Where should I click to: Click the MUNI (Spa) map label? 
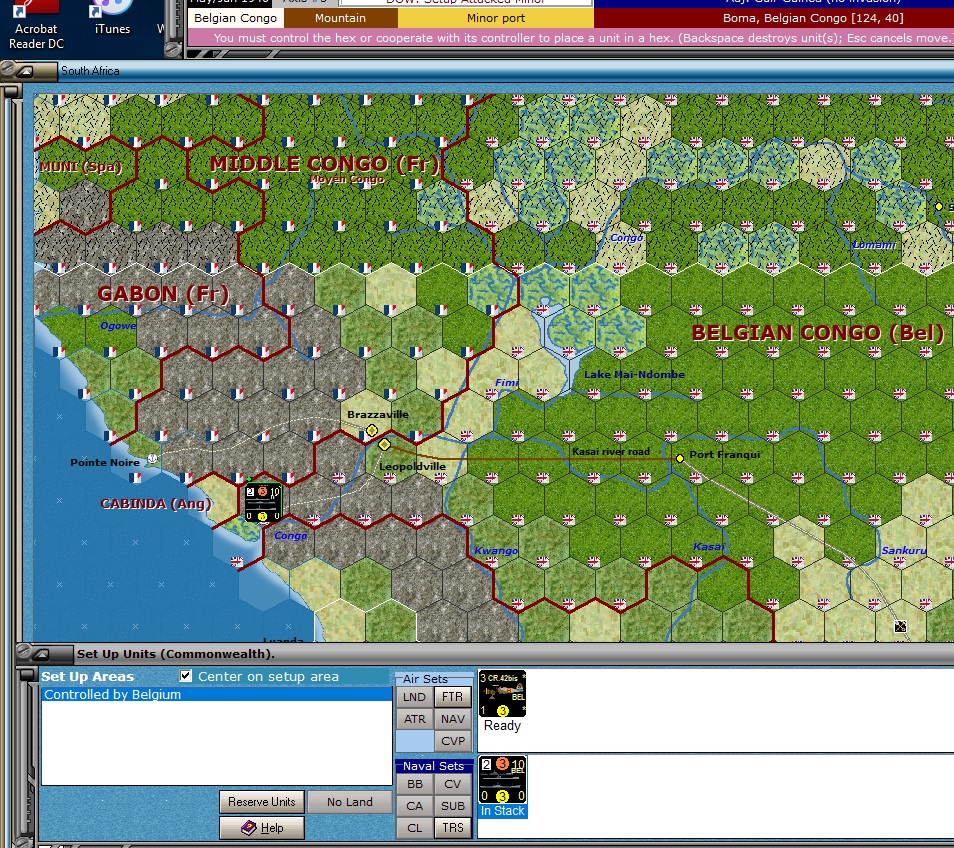(80, 167)
